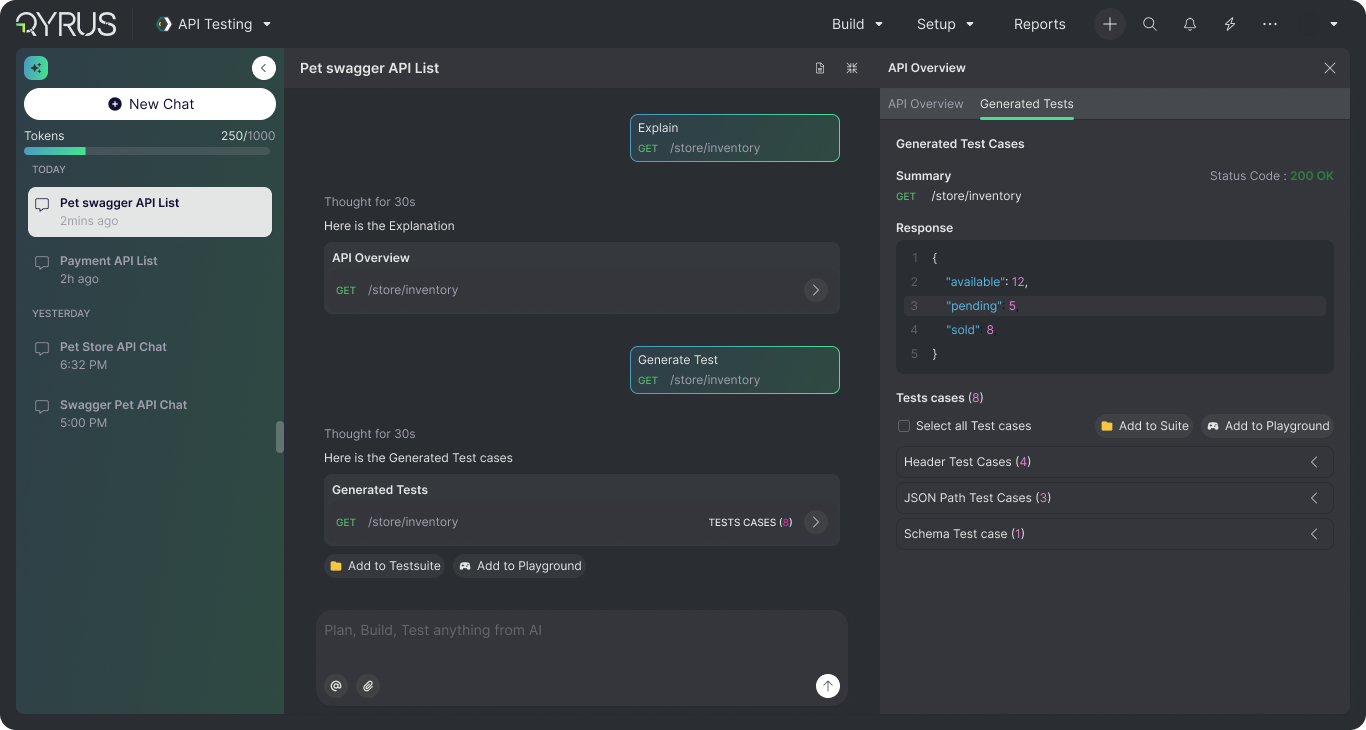Open the Build menu

click(x=857, y=24)
